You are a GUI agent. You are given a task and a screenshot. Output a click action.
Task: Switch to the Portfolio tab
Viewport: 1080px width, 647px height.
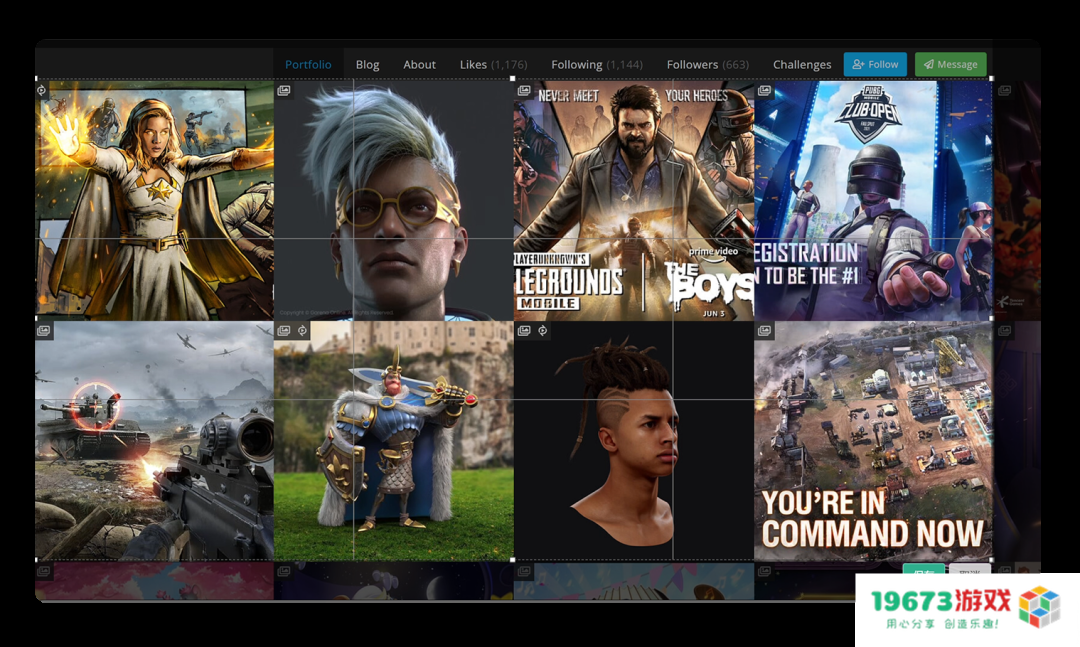click(308, 65)
